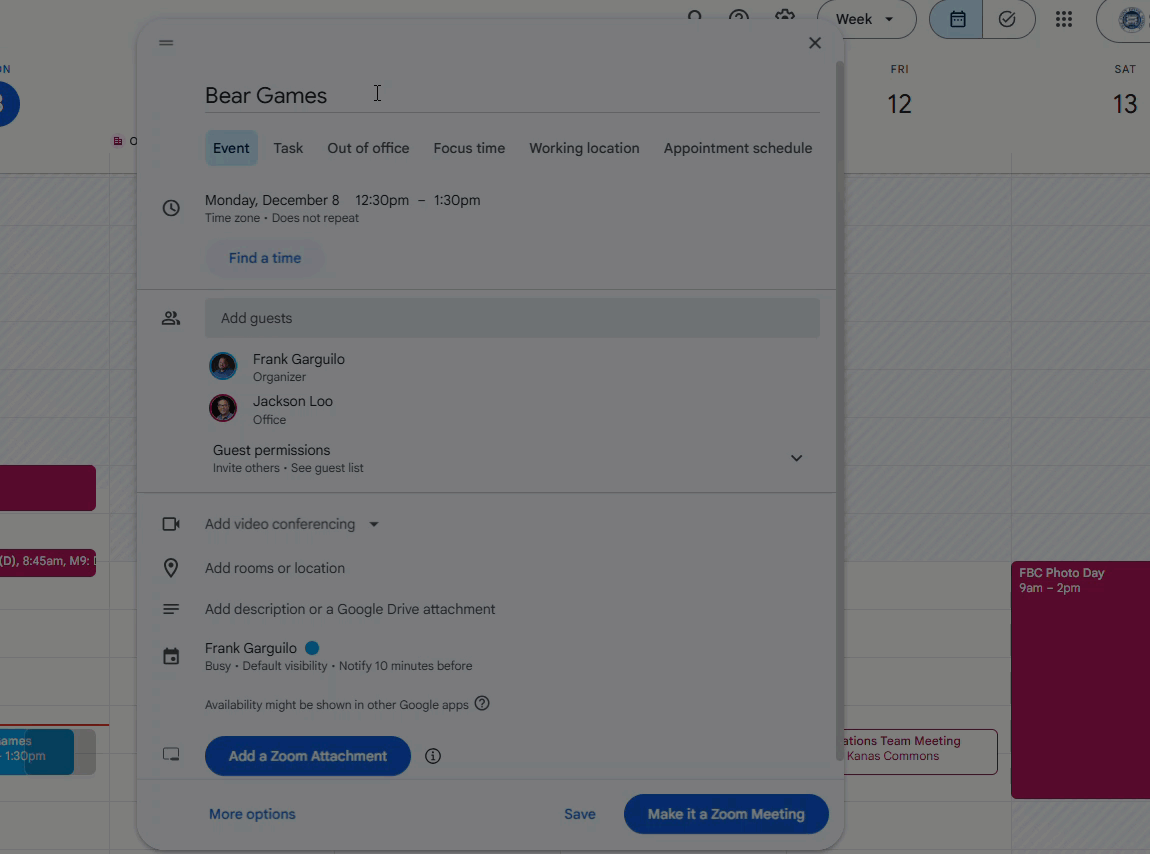Focus the Add guests field

point(512,318)
